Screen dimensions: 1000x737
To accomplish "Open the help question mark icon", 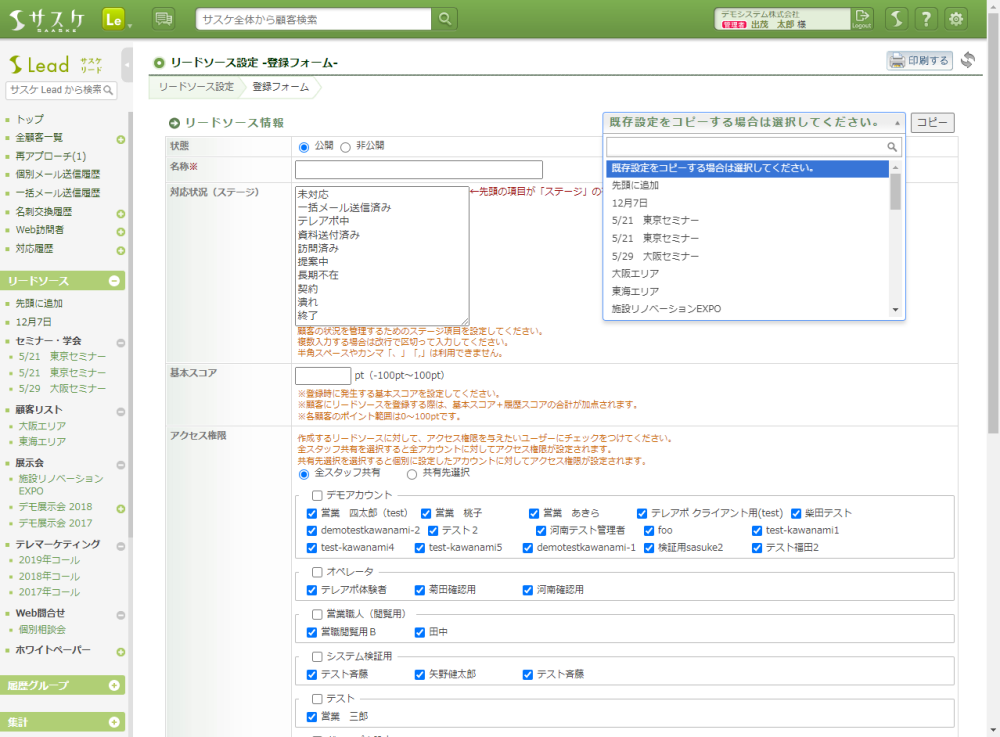I will coord(927,19).
